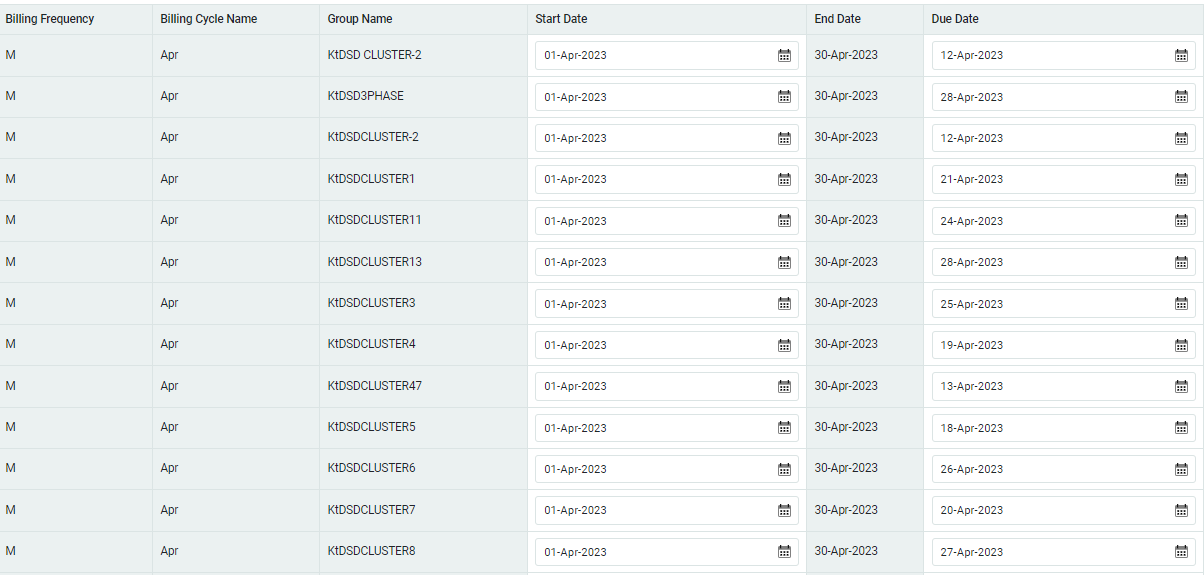Click the M frequency value in KtDSDCLUSTER3 row
The width and height of the screenshot is (1204, 575).
(x=10, y=303)
